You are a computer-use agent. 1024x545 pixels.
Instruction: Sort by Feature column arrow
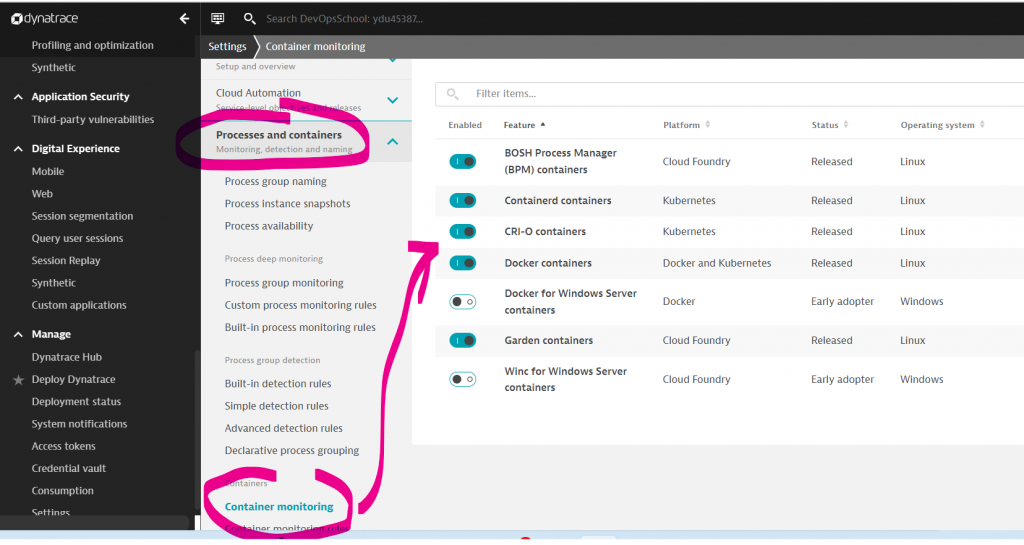click(x=543, y=125)
